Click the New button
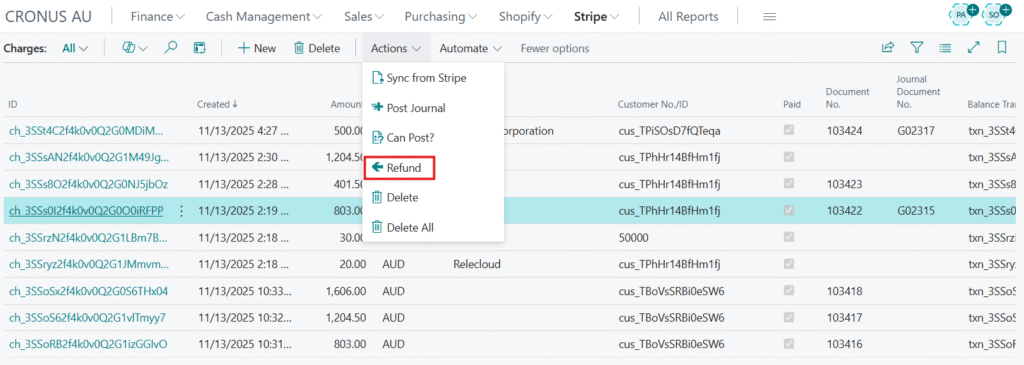Screen dimensions: 1024x365 click(x=257, y=48)
